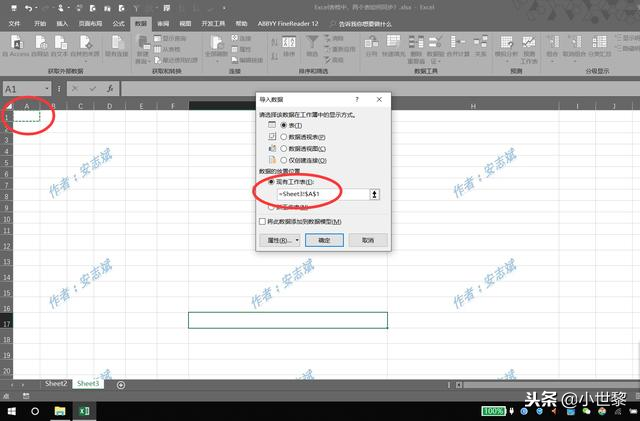Switch to the Sheet2 worksheet tab

[x=56, y=383]
